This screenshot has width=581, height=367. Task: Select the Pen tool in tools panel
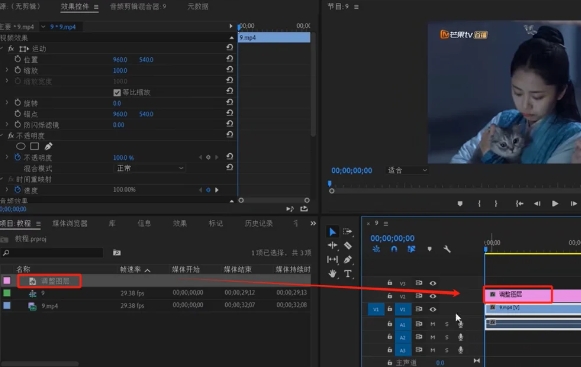348,259
